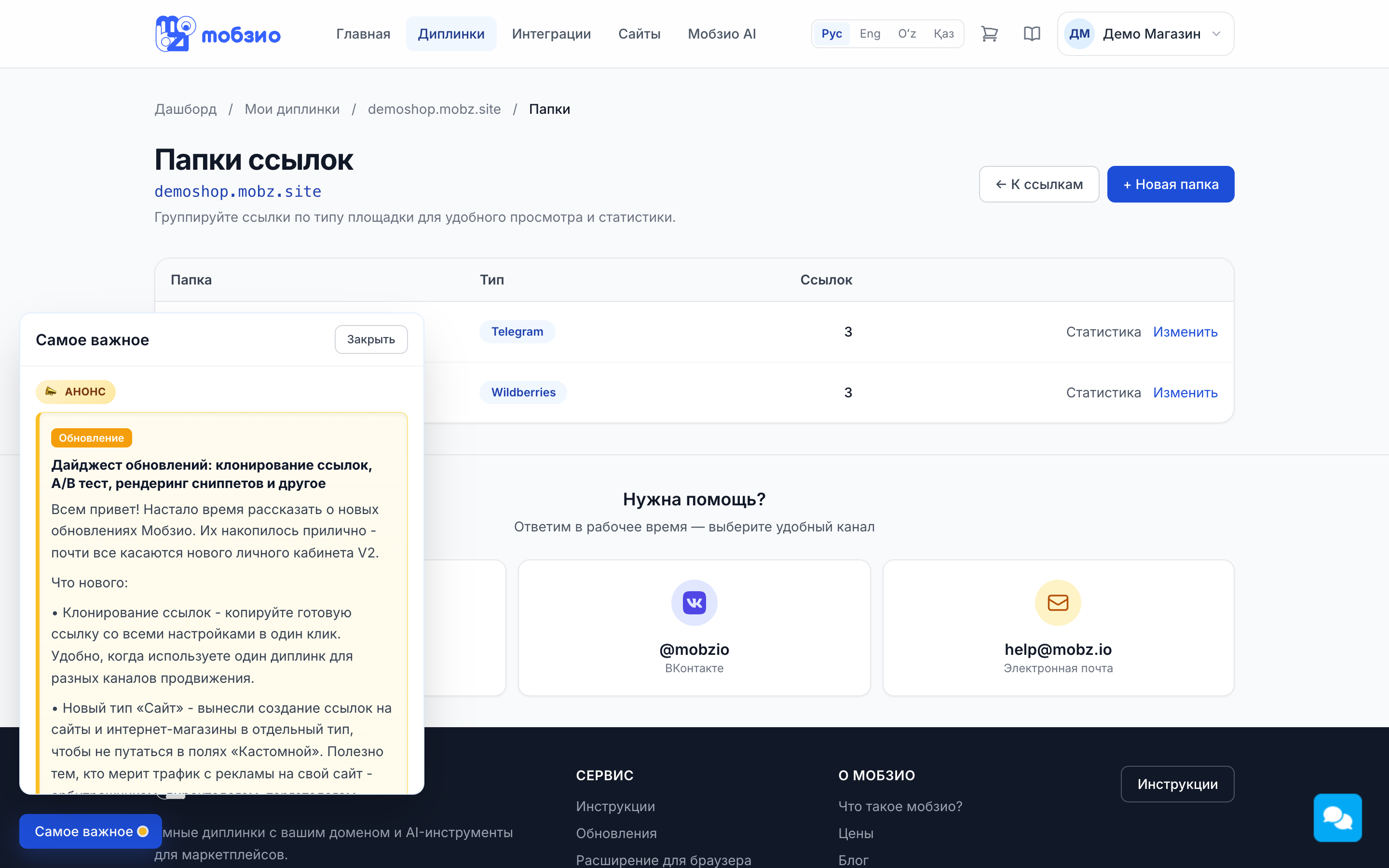Switch language to Рус

coord(831,34)
